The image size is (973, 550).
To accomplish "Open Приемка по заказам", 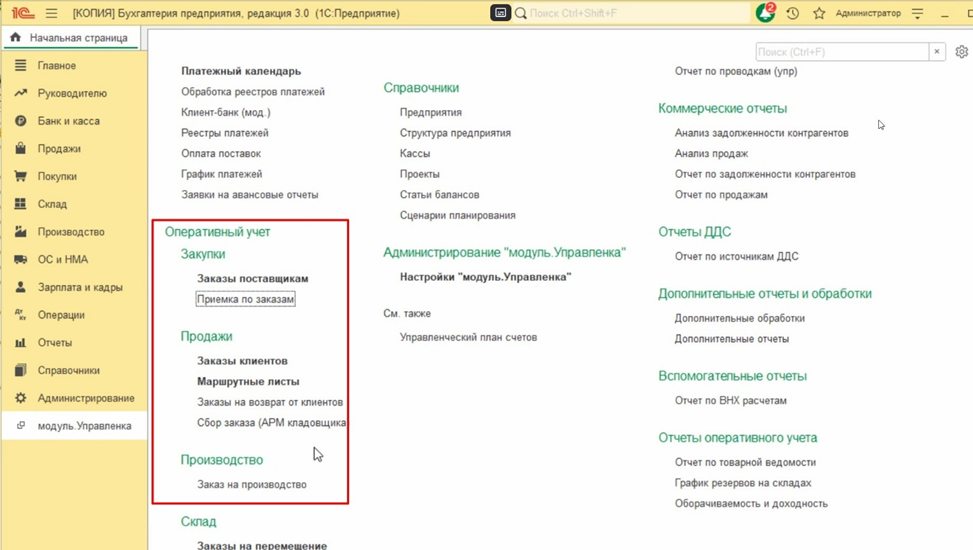I will (x=245, y=299).
